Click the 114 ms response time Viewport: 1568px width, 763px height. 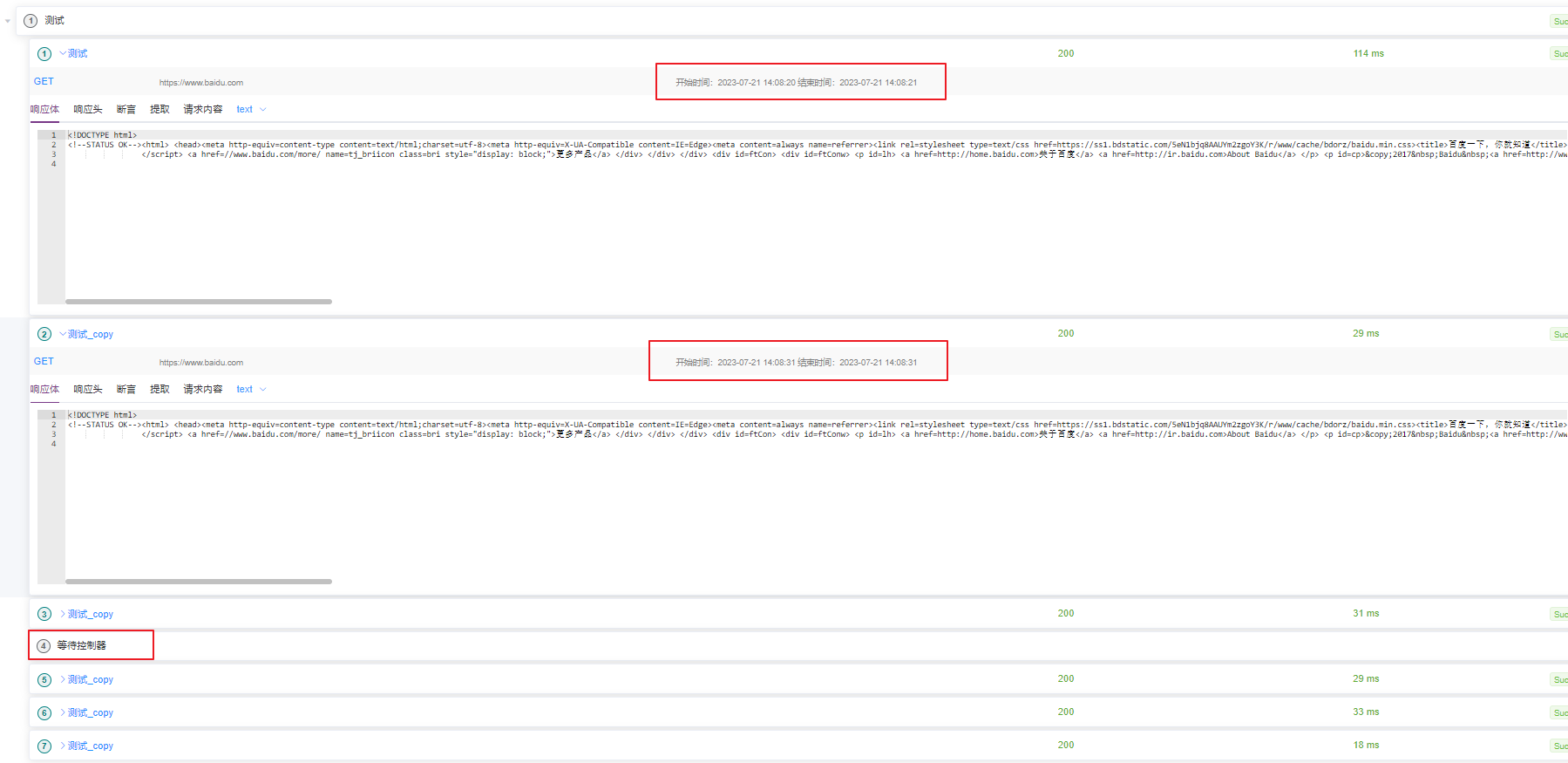1368,53
